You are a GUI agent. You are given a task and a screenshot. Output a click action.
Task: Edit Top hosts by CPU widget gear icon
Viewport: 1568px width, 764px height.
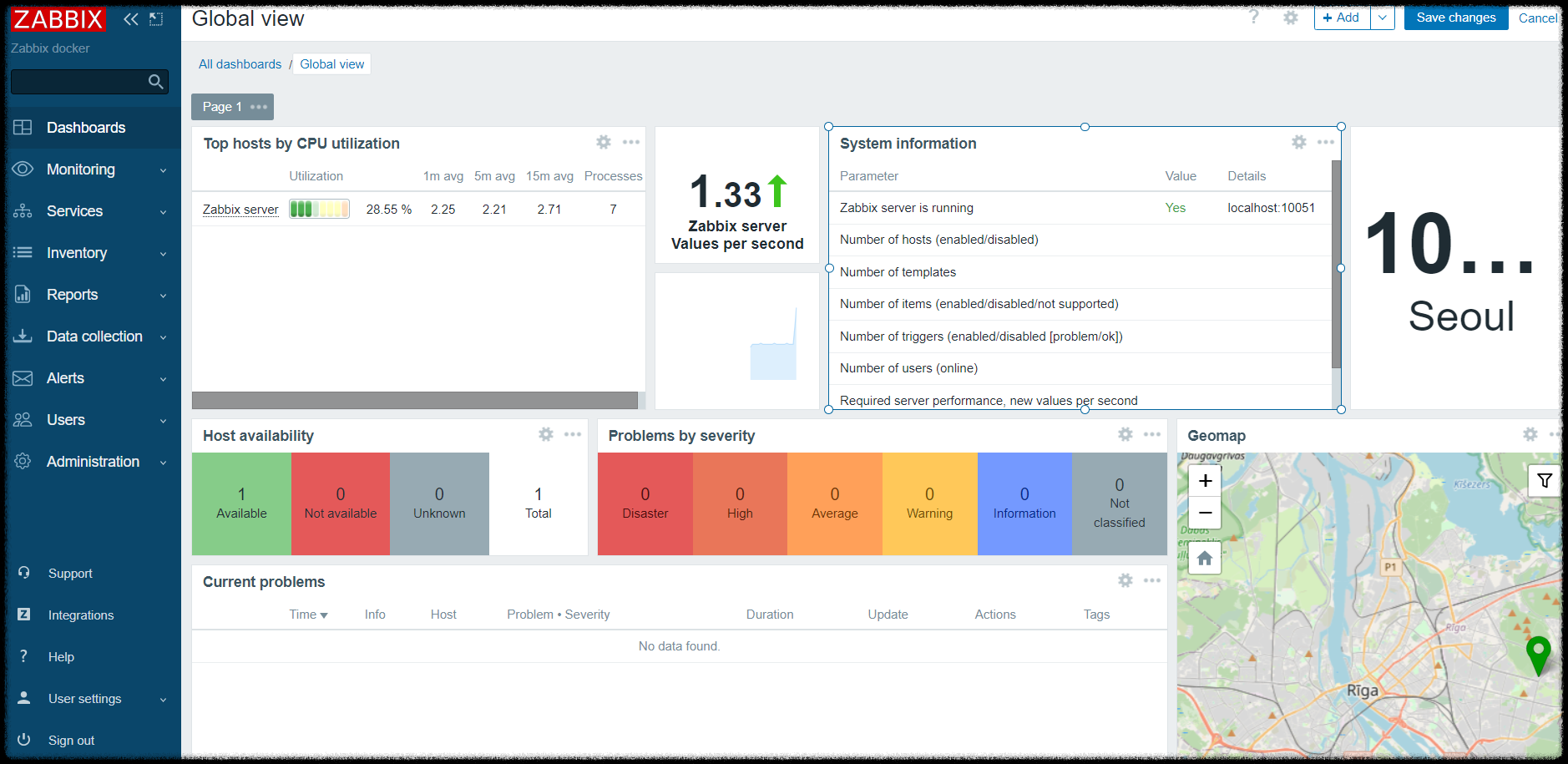click(604, 143)
